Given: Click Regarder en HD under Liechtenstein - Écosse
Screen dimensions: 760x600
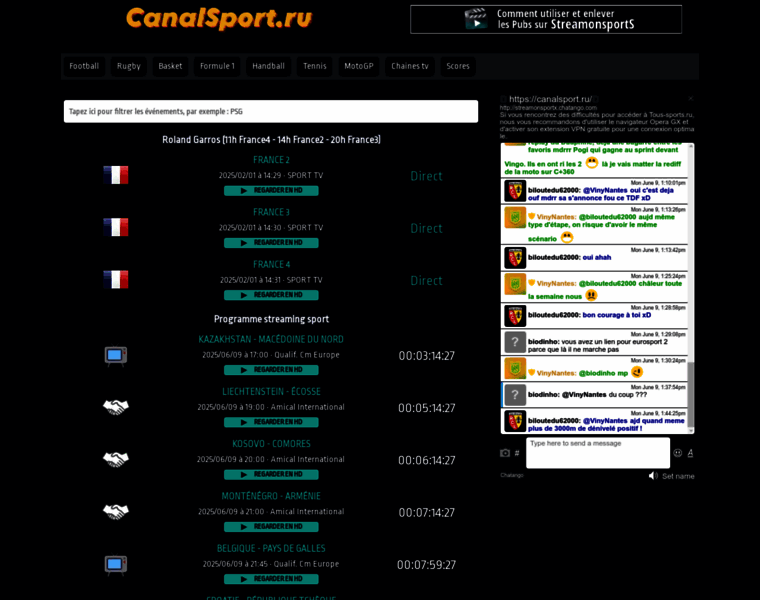Looking at the screenshot, I should click(x=271, y=422).
